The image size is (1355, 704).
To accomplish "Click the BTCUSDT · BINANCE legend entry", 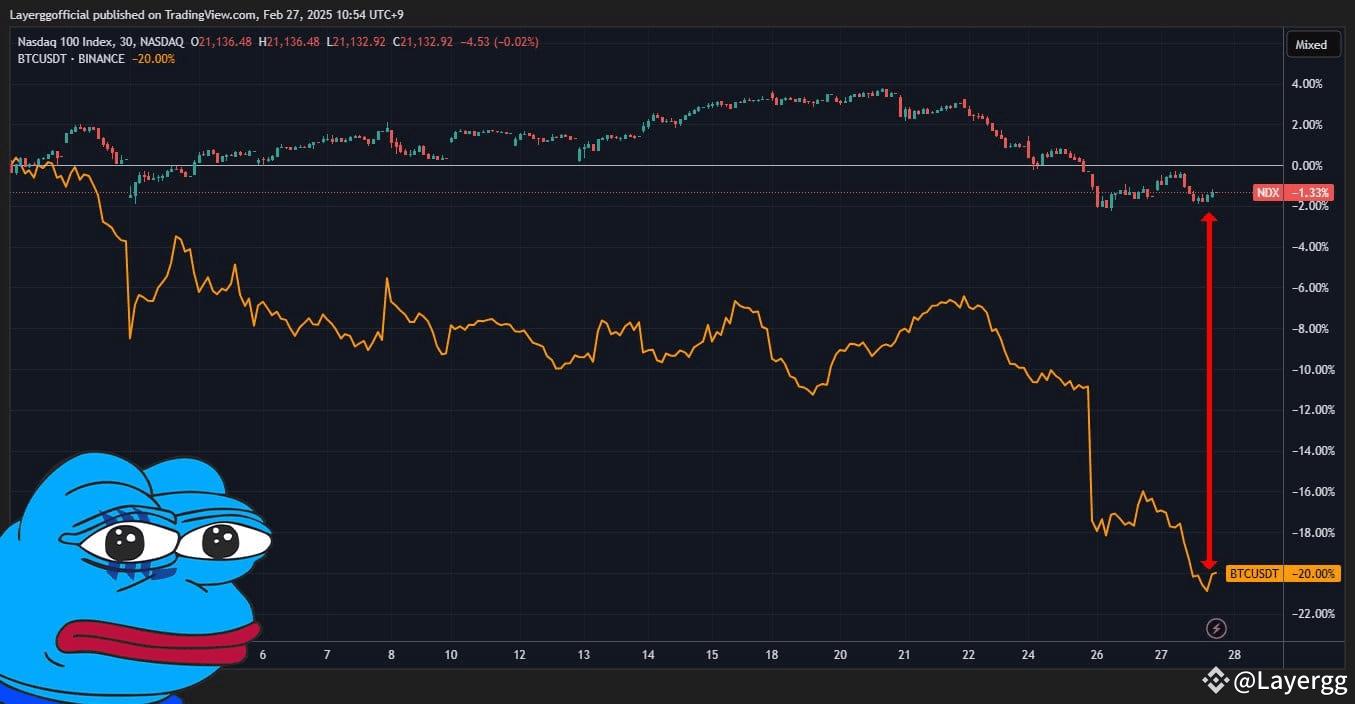I will click(71, 59).
